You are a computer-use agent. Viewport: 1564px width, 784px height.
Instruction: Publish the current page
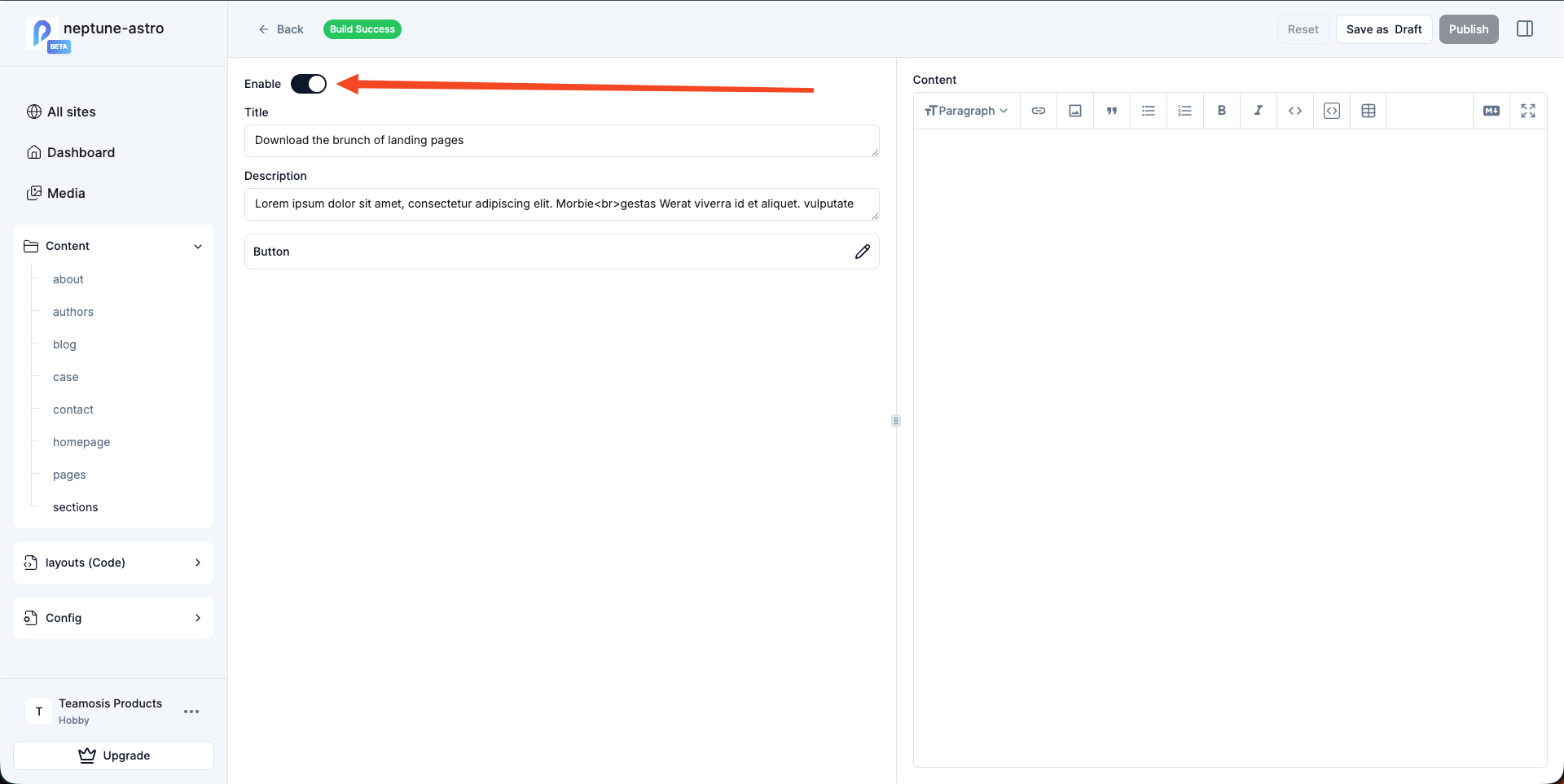[x=1469, y=28]
